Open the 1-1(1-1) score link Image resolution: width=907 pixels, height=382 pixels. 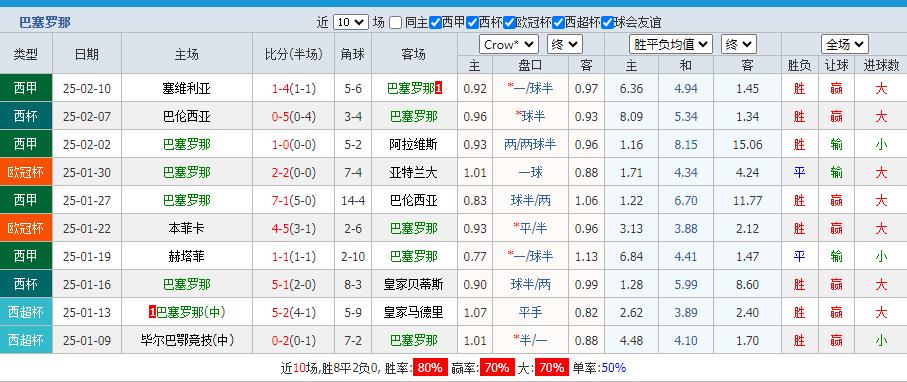[x=294, y=256]
